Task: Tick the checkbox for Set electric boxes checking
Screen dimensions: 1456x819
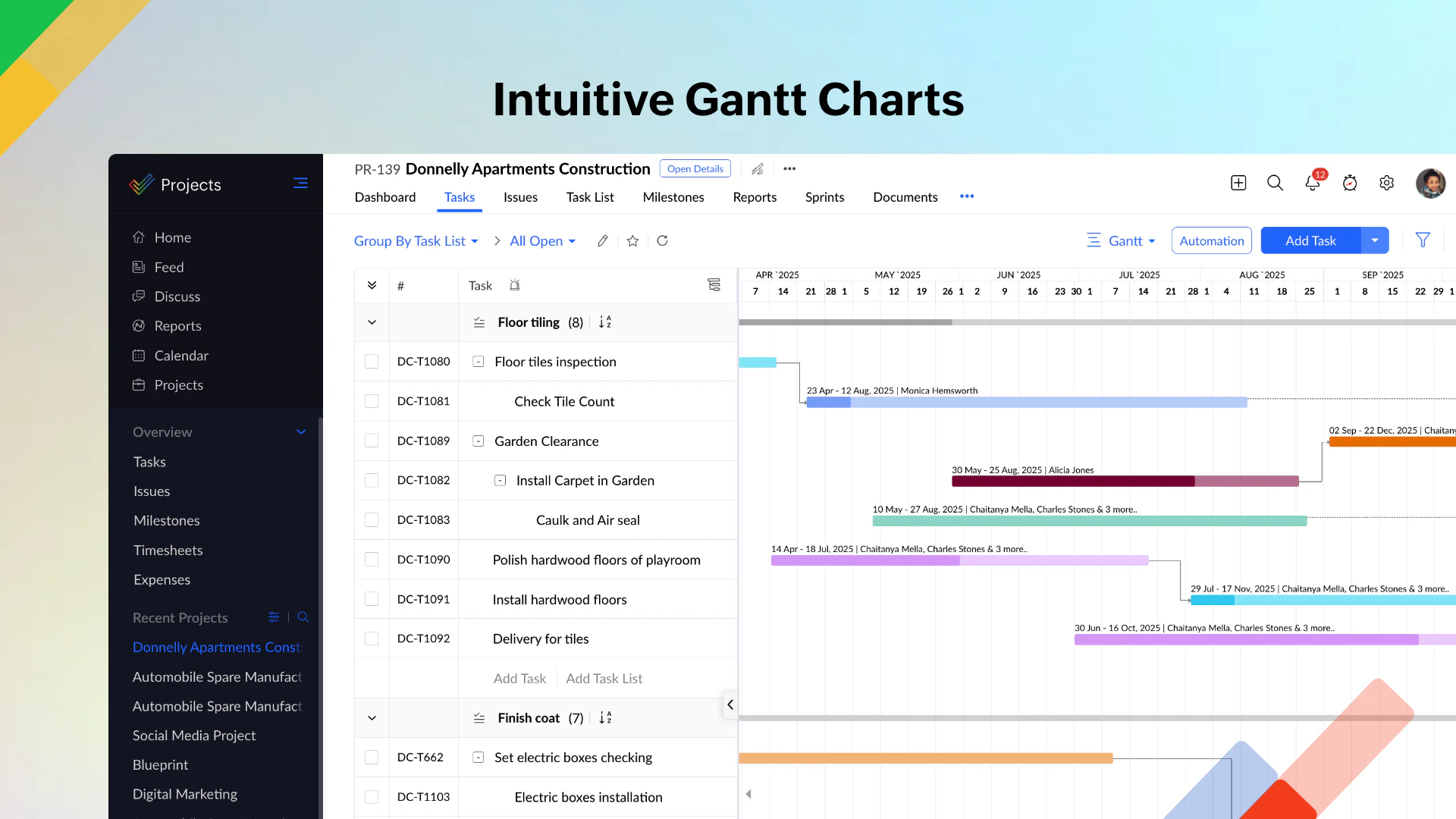Action: [372, 757]
